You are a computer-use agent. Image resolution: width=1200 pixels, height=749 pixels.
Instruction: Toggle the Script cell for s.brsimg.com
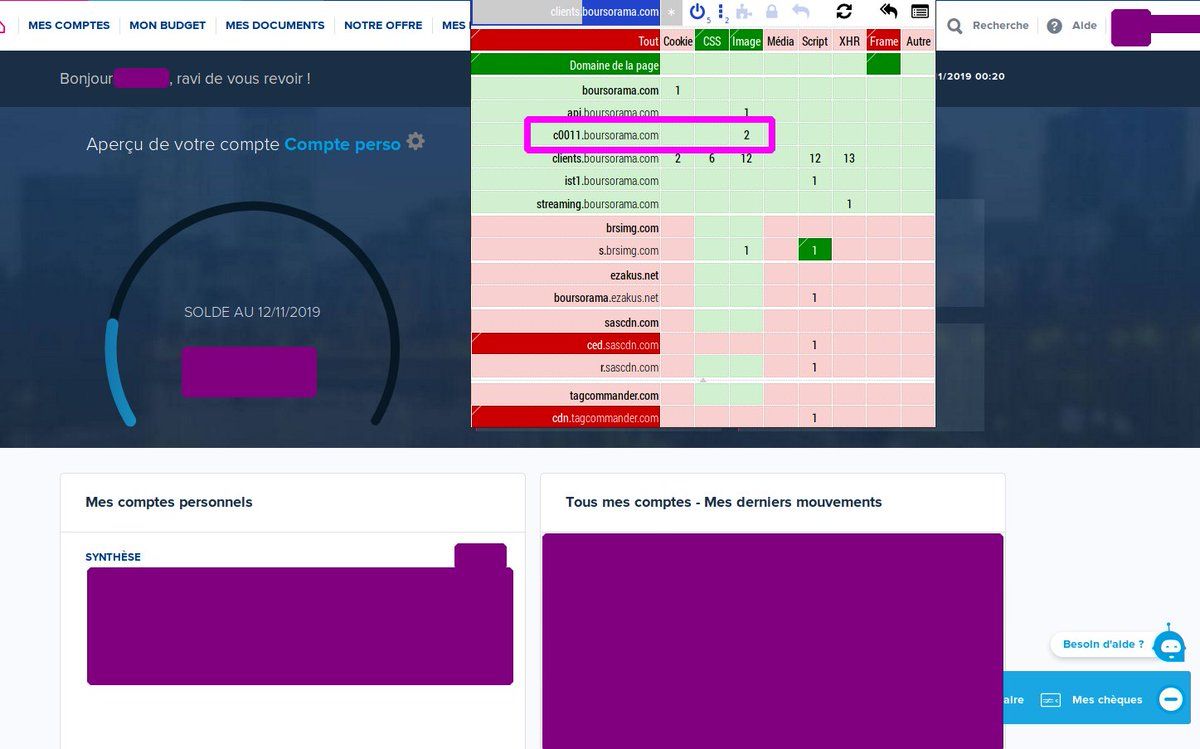point(814,251)
